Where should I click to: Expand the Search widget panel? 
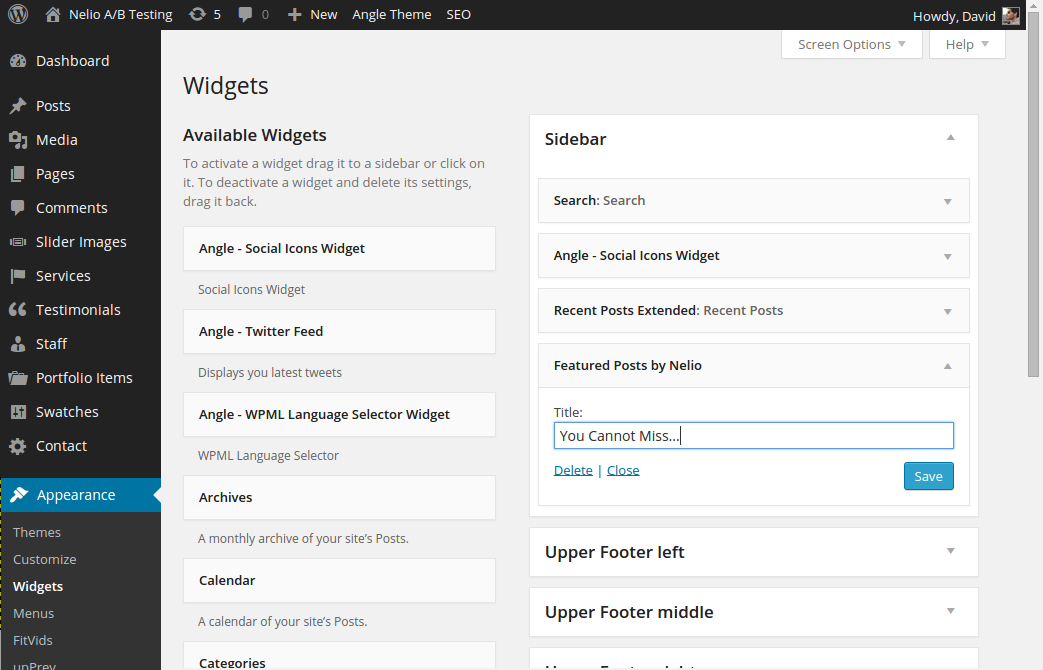click(947, 201)
